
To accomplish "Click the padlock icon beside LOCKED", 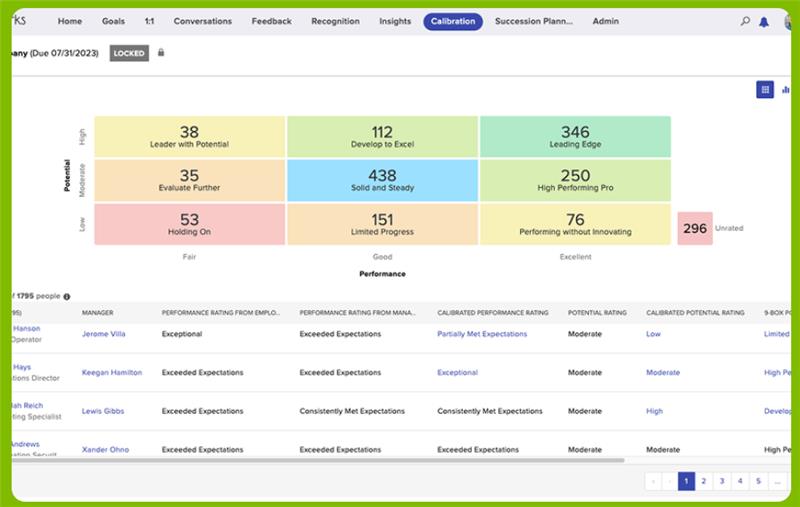I will click(161, 53).
